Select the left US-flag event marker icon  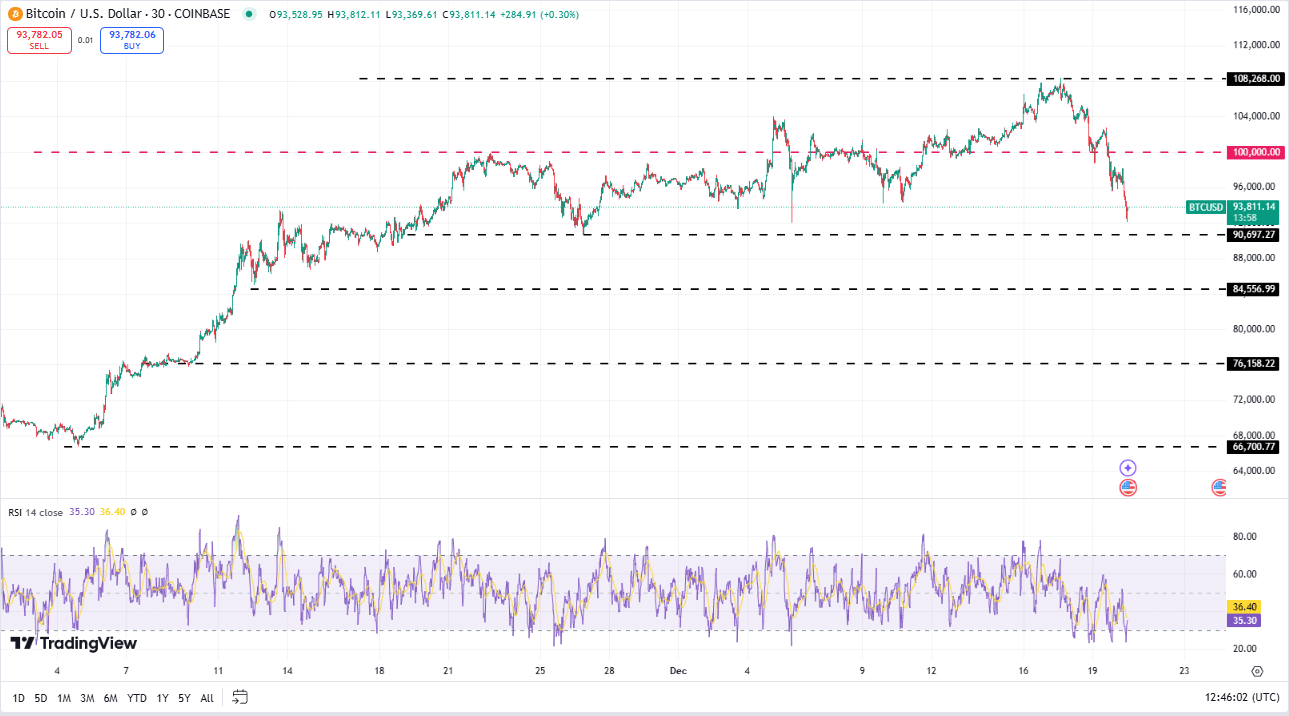[1128, 489]
